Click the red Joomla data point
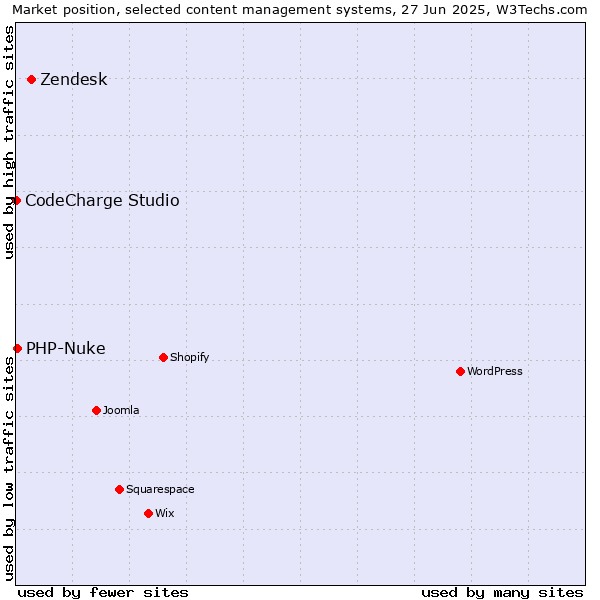 pos(96,411)
